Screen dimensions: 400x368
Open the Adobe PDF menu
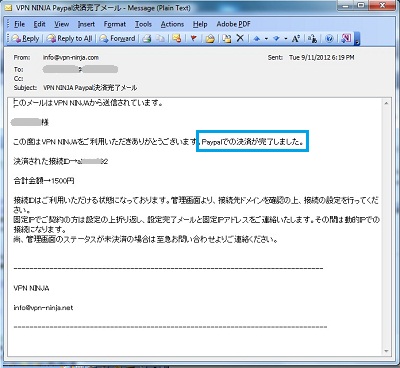pos(233,24)
